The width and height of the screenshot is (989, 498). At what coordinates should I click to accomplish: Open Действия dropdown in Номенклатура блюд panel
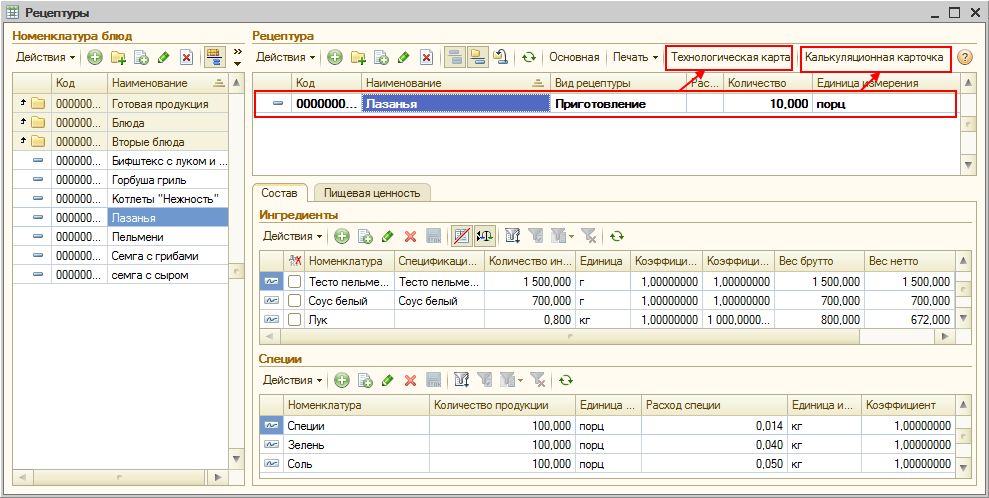point(46,57)
